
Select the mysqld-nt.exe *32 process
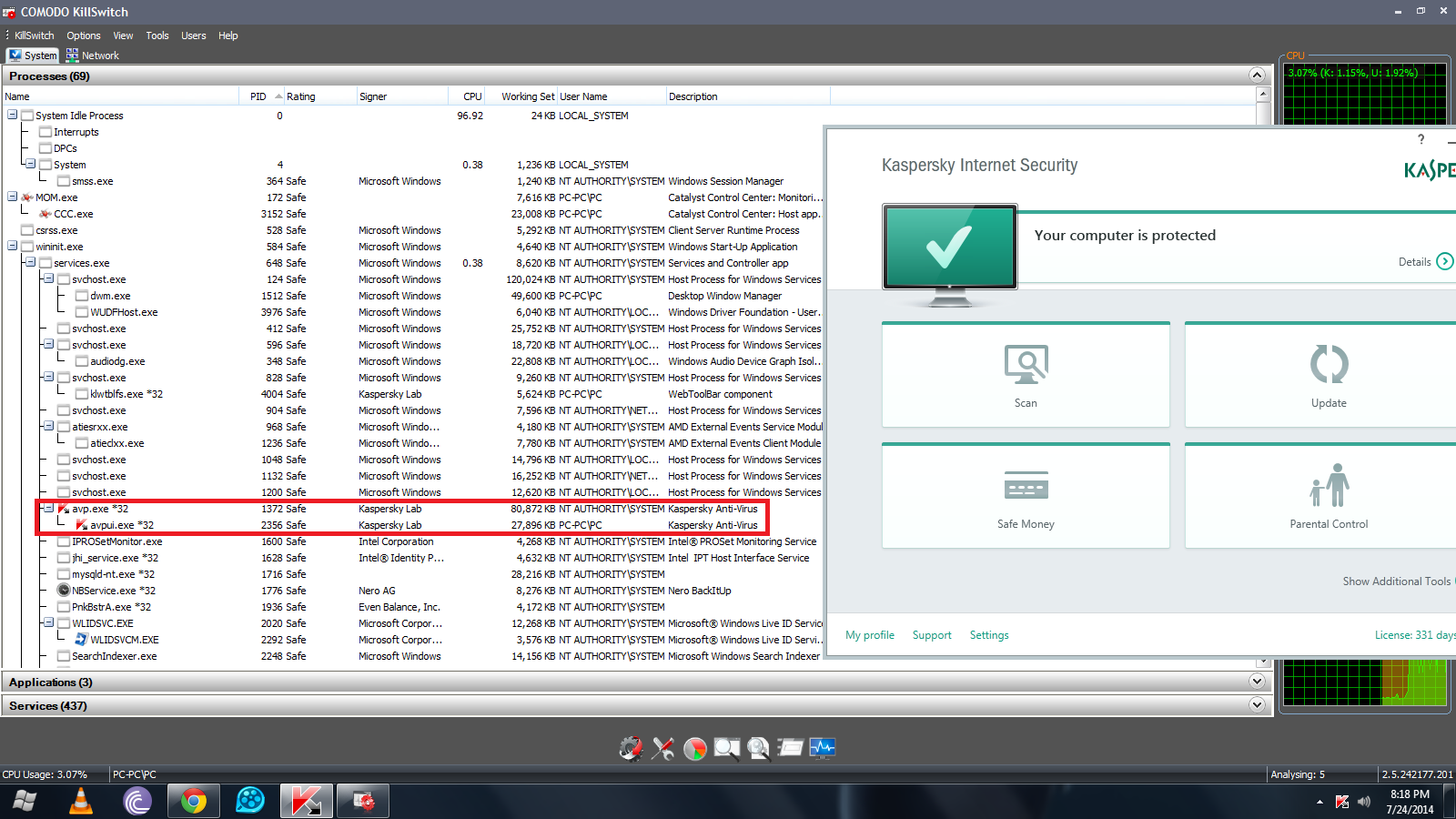411,574
